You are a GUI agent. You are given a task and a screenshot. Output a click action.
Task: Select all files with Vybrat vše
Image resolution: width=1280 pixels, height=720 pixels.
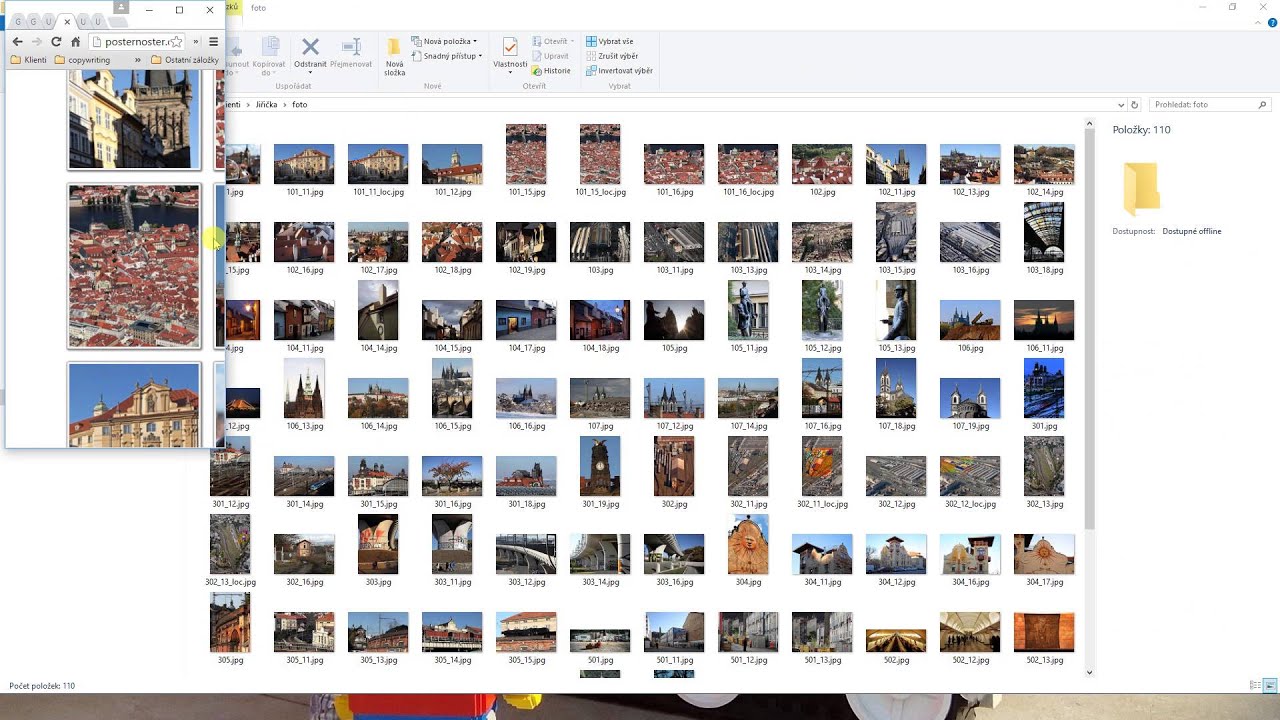[609, 42]
